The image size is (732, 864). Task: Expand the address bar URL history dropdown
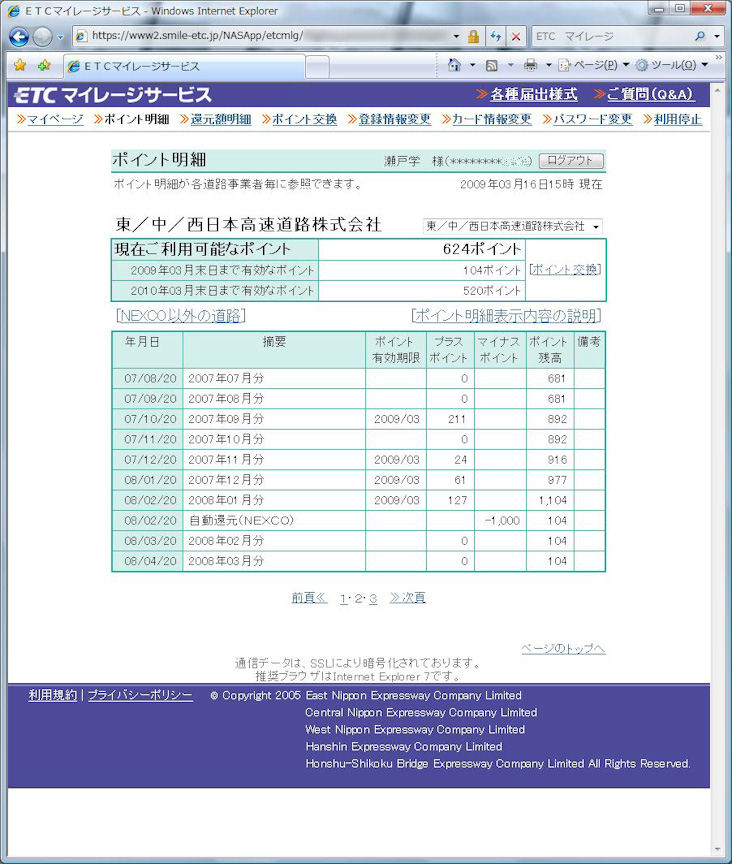click(x=456, y=36)
